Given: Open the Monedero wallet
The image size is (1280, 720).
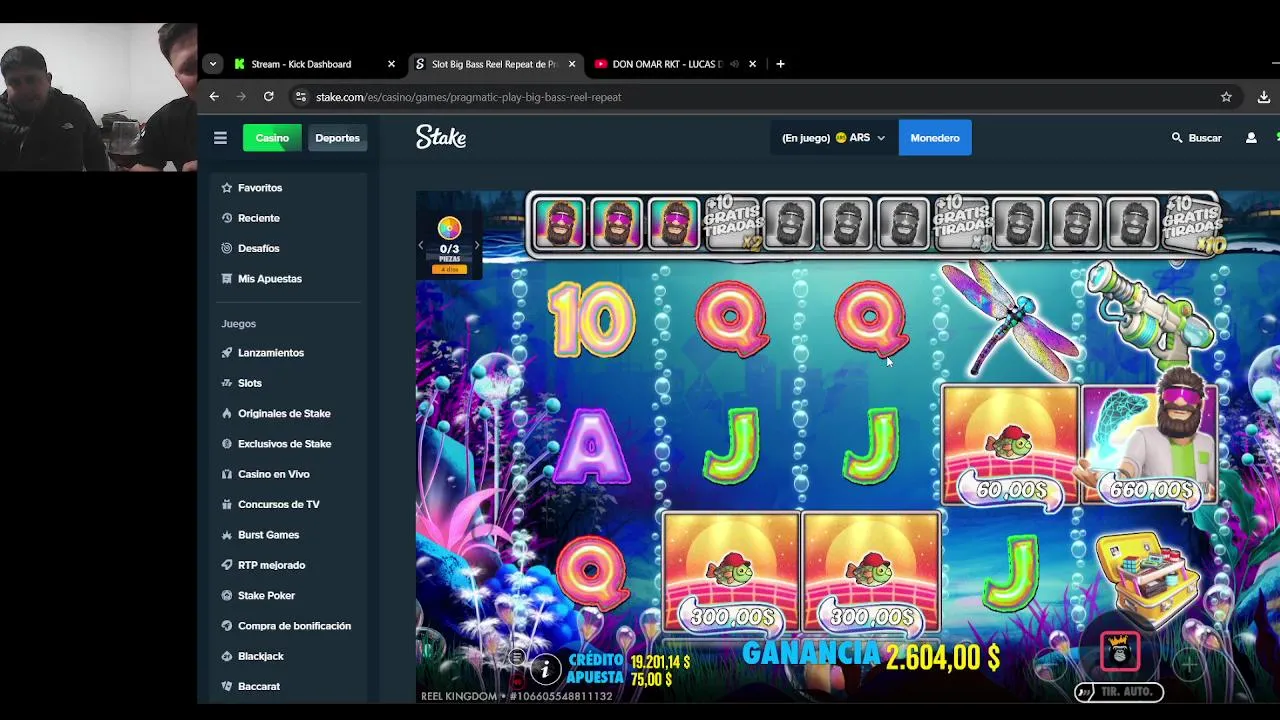Looking at the screenshot, I should (935, 138).
